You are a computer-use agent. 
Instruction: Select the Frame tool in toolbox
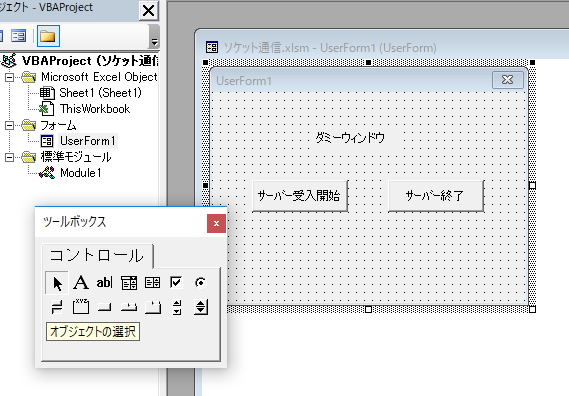pyautogui.click(x=81, y=307)
